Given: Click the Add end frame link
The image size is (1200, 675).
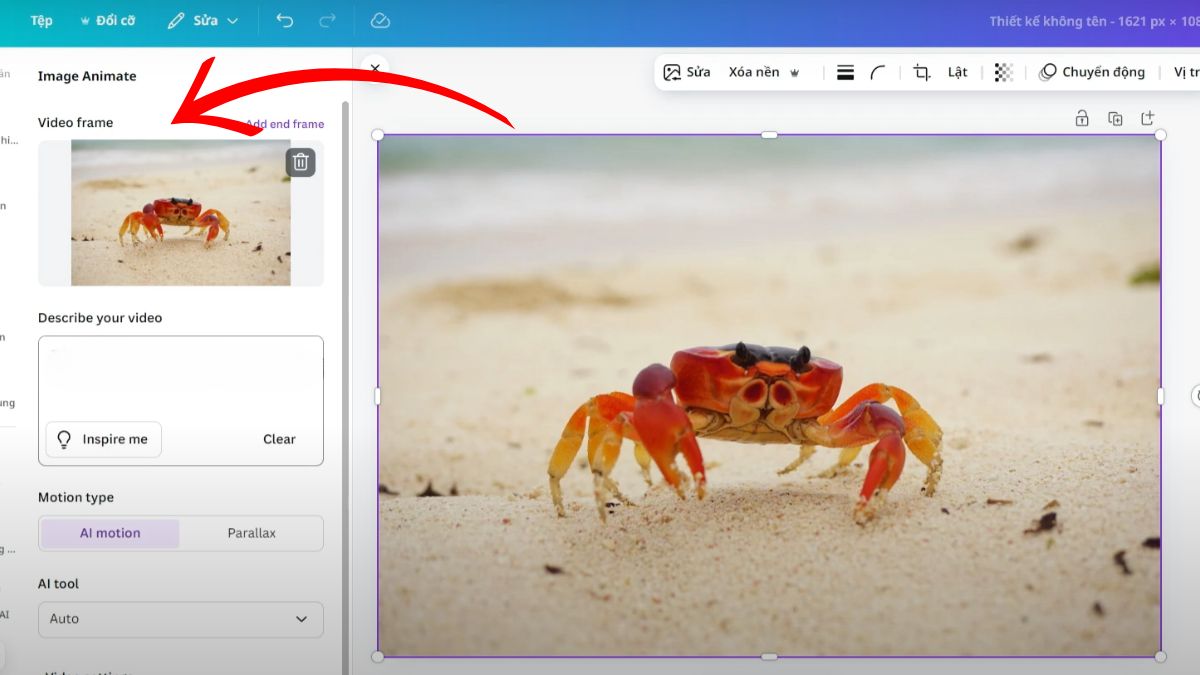Looking at the screenshot, I should [x=286, y=124].
